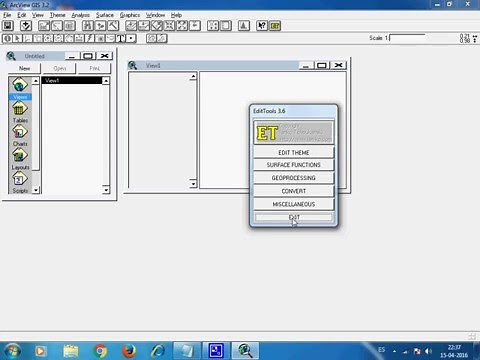
Task: Click New in the project window
Action: [x=24, y=68]
